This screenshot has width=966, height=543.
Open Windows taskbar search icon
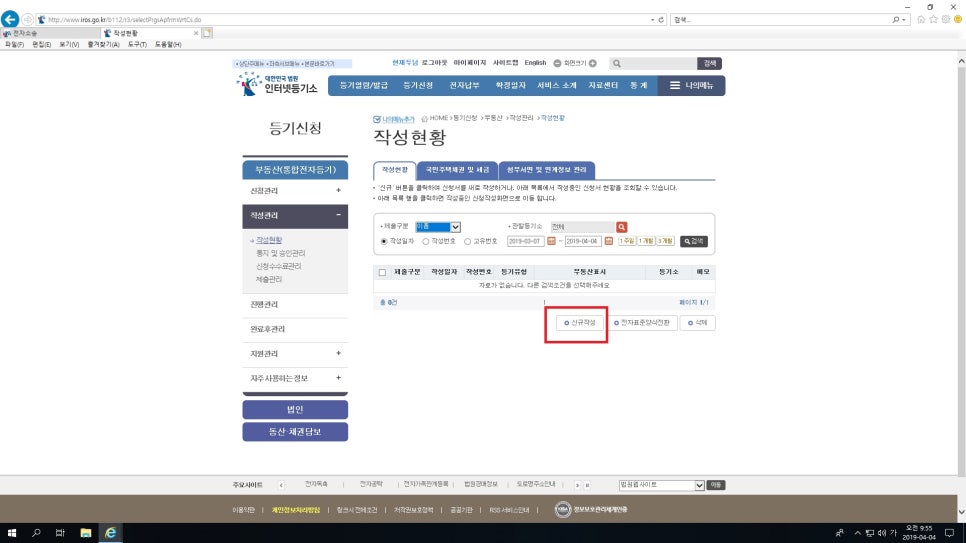click(x=36, y=533)
